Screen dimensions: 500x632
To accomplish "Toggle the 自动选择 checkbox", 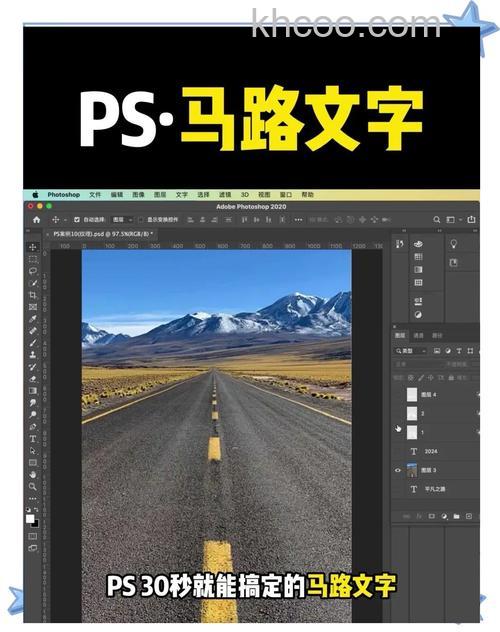I will pyautogui.click(x=77, y=220).
